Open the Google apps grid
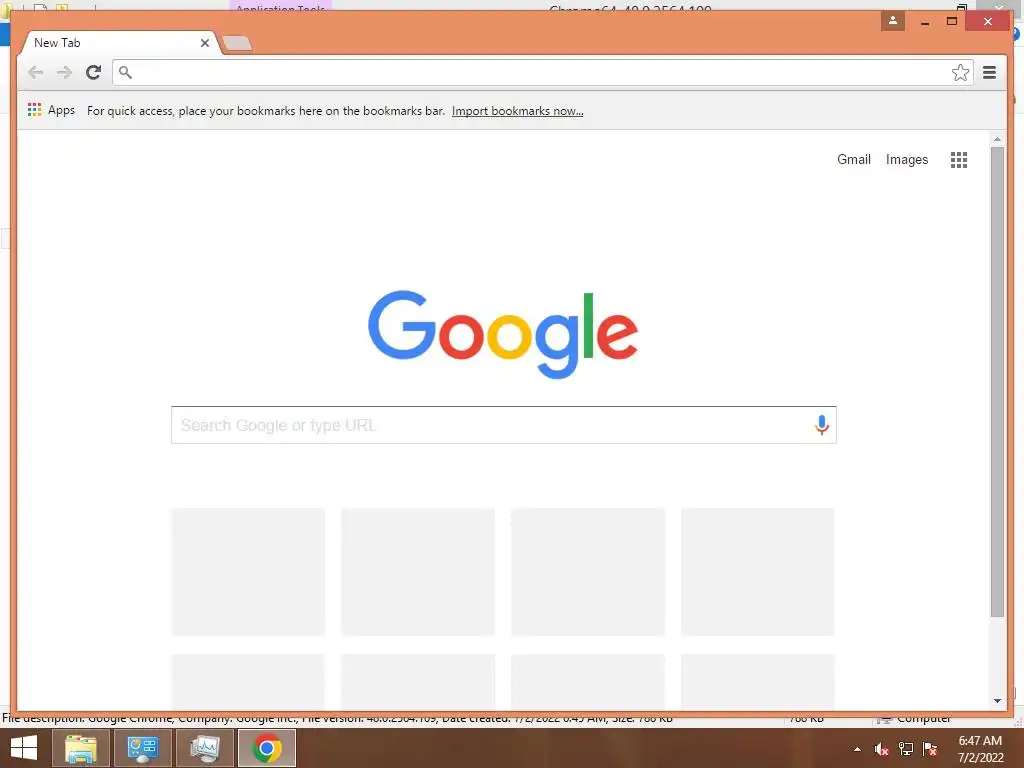 [x=959, y=160]
